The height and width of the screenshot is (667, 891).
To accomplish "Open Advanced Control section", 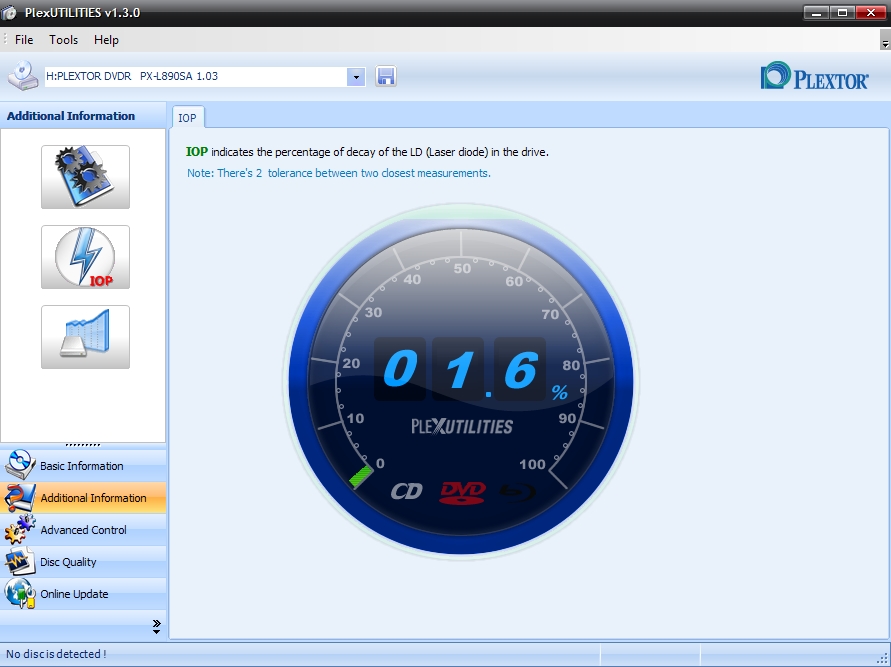I will pos(83,530).
